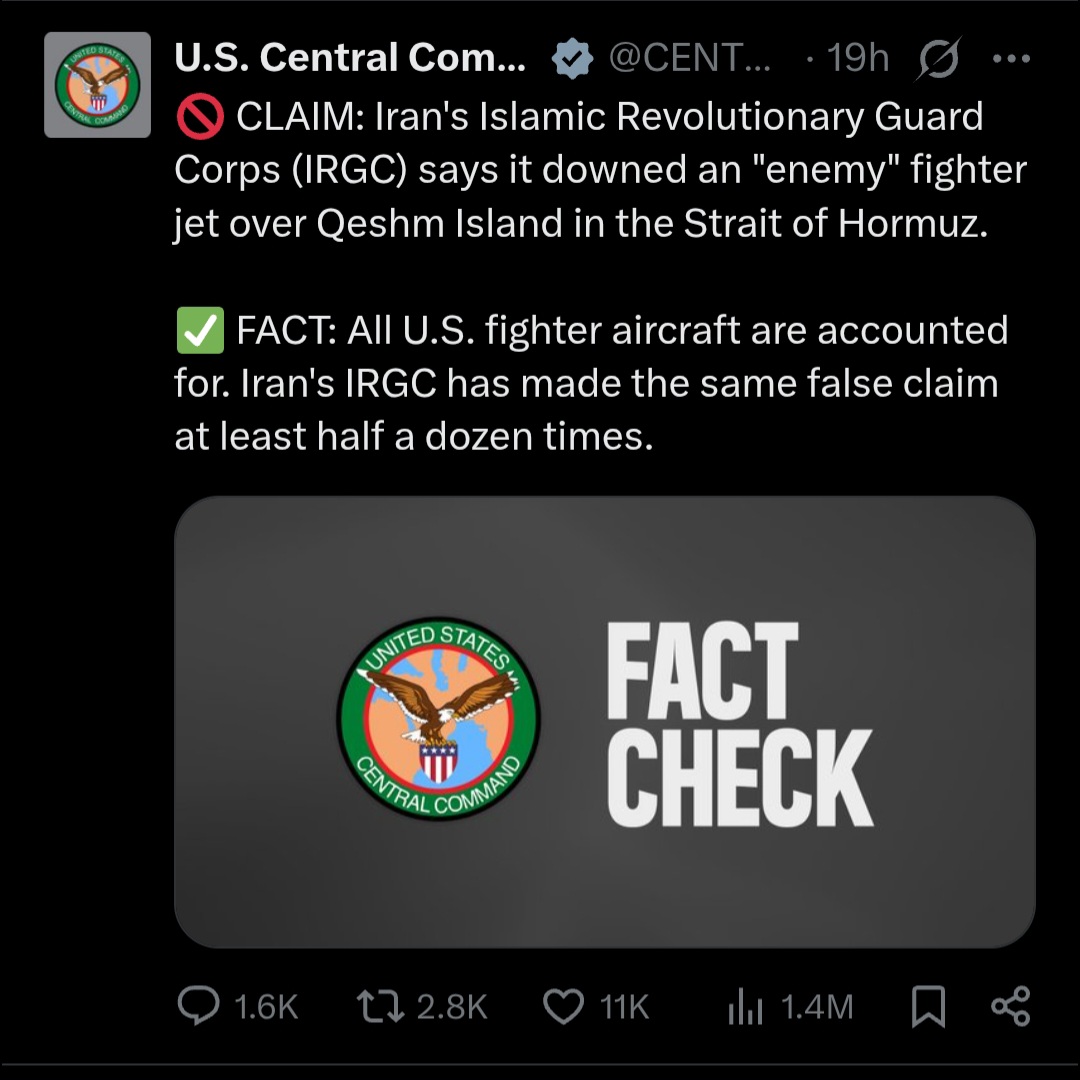
Task: Open the U.S. Central Command profile avatar
Action: 98,84
